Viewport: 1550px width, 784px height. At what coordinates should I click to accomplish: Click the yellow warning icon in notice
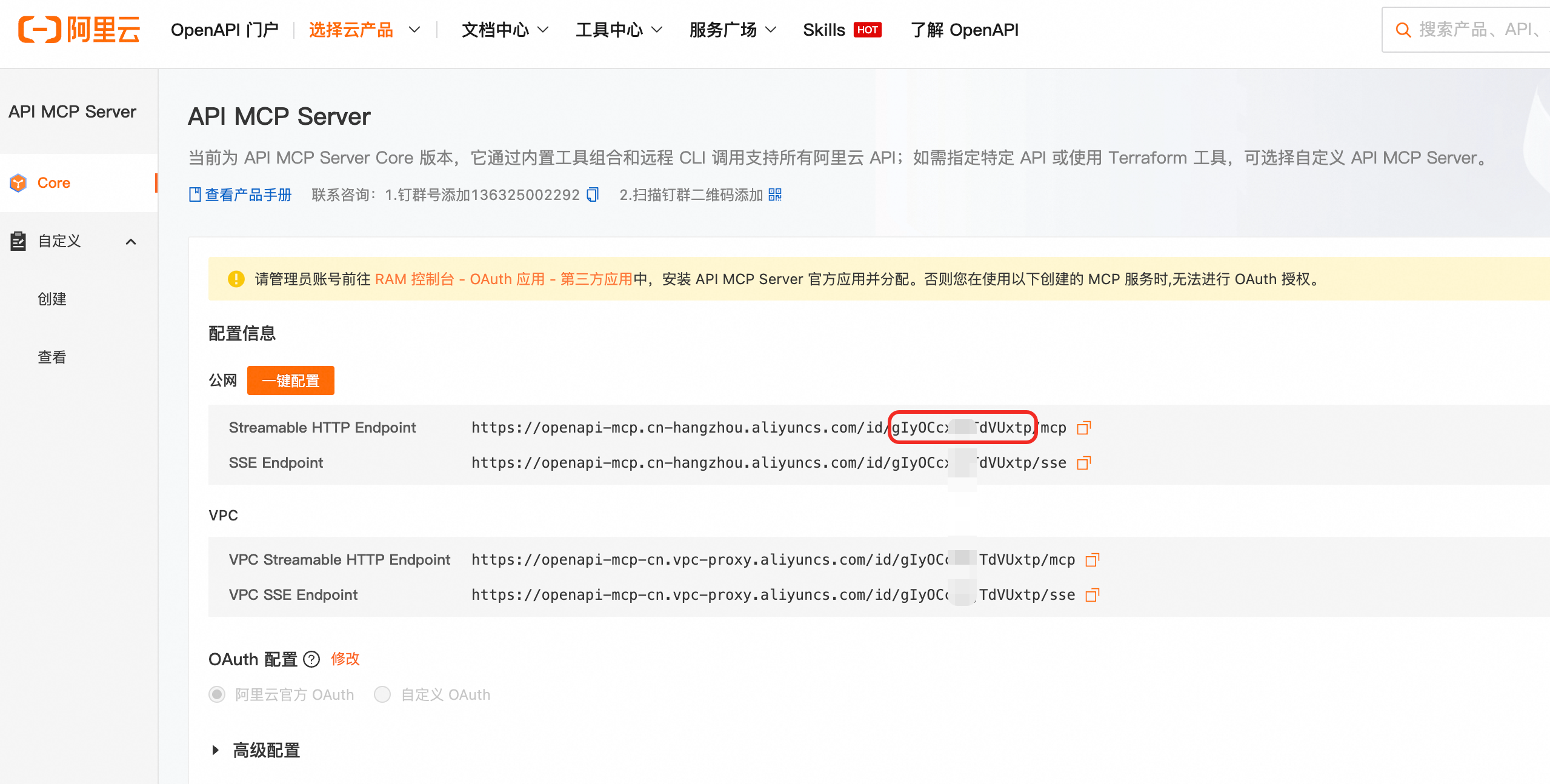(x=236, y=279)
